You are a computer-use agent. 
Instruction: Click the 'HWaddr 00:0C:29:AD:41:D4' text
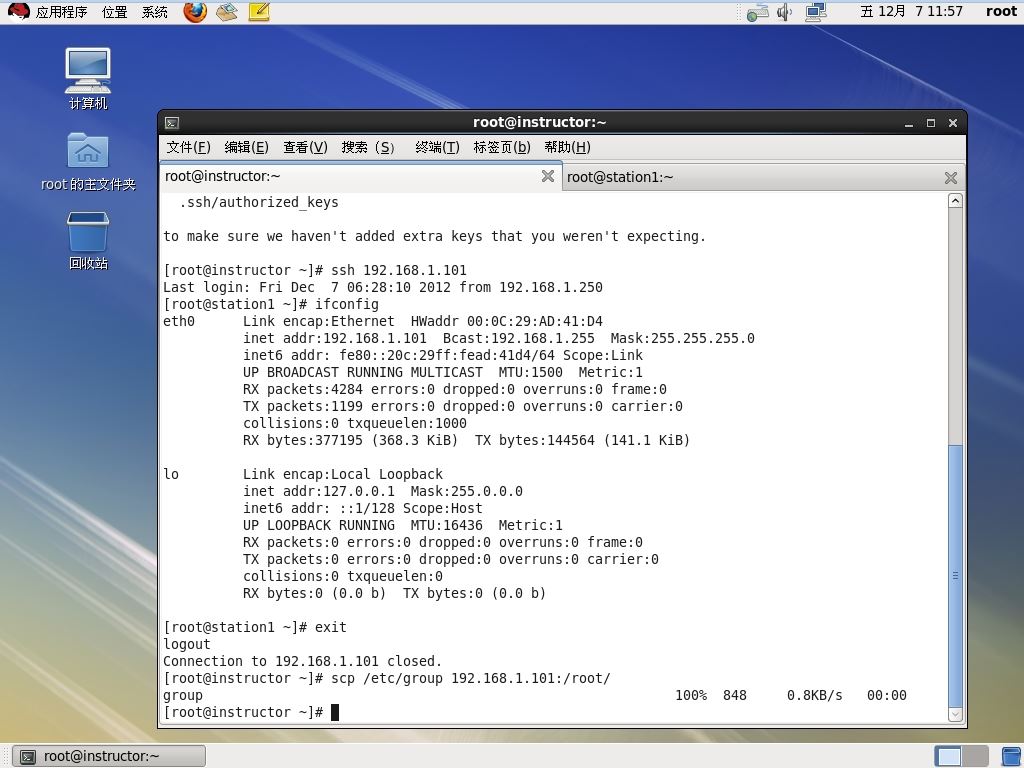[x=507, y=321]
